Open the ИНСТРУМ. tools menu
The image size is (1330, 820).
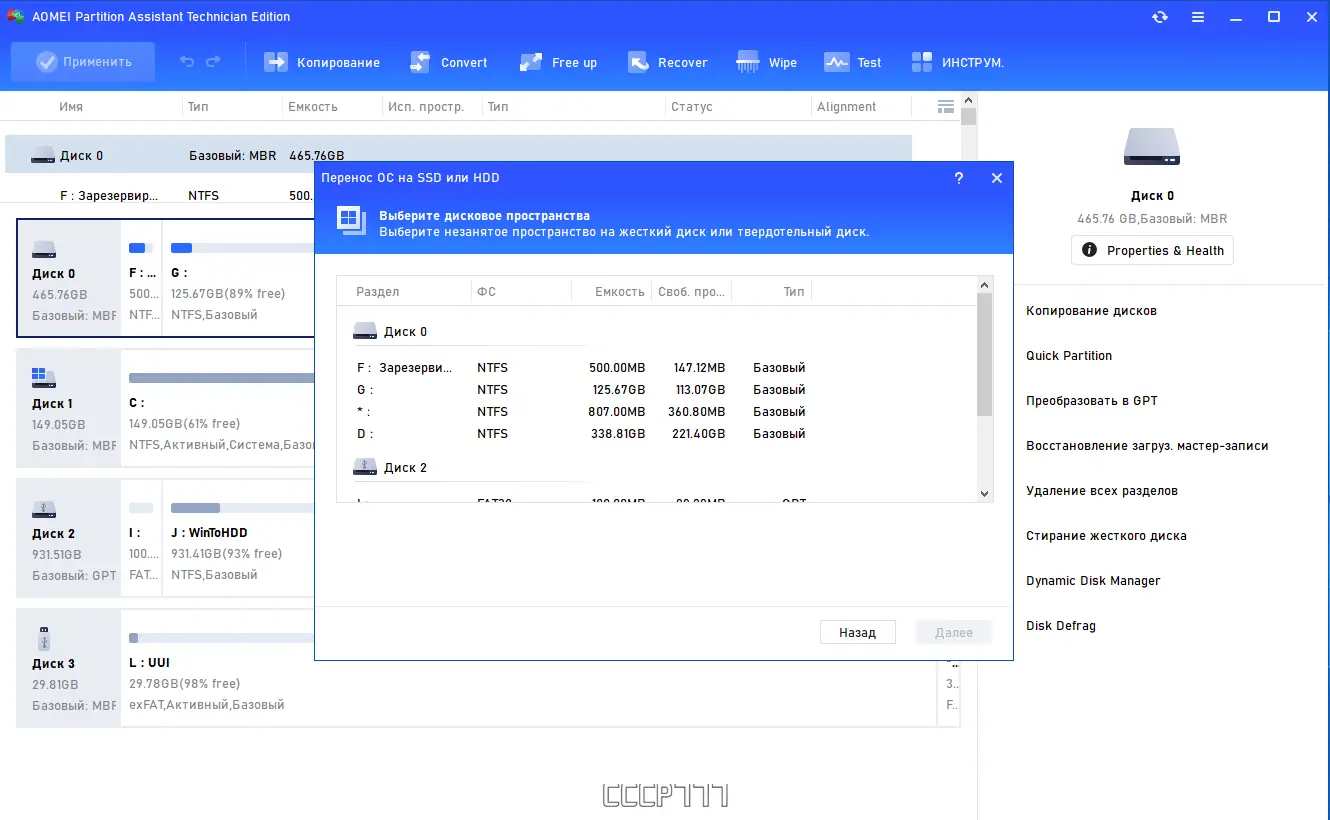click(x=958, y=62)
